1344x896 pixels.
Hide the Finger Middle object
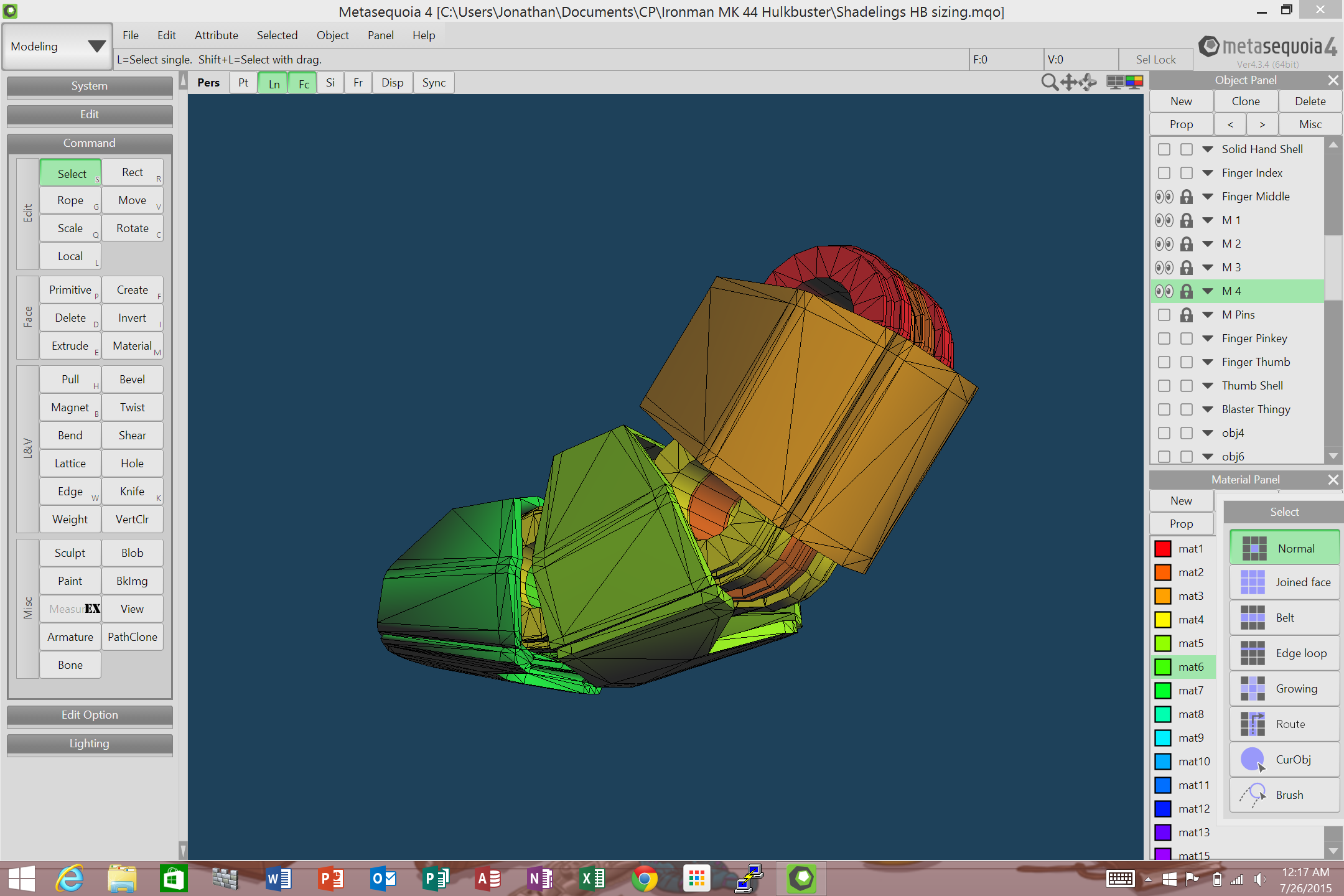tap(1164, 197)
